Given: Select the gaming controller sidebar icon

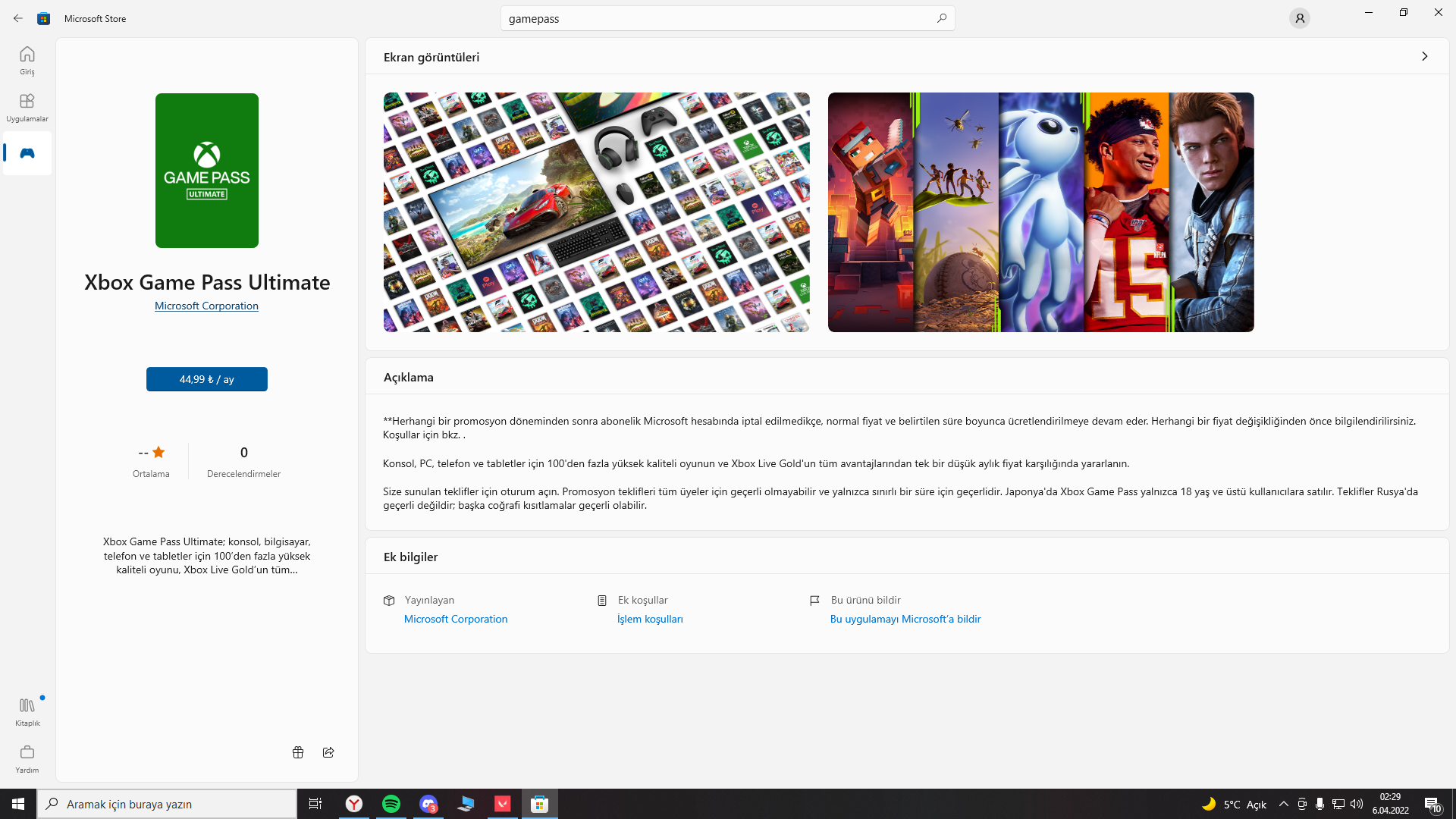Looking at the screenshot, I should 27,153.
